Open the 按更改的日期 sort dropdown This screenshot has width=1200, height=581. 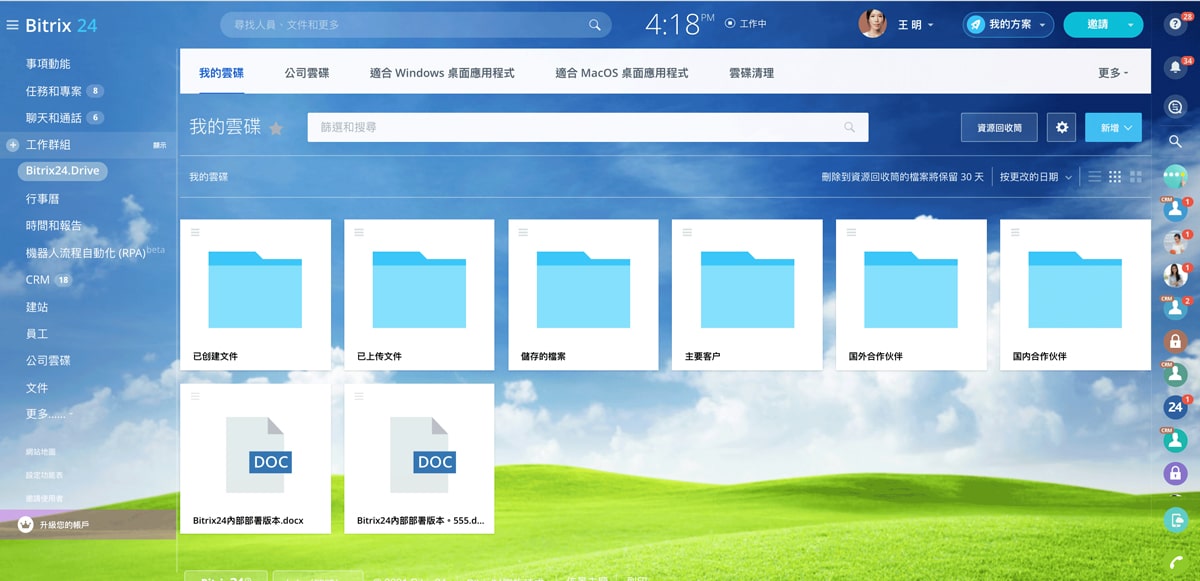1036,177
